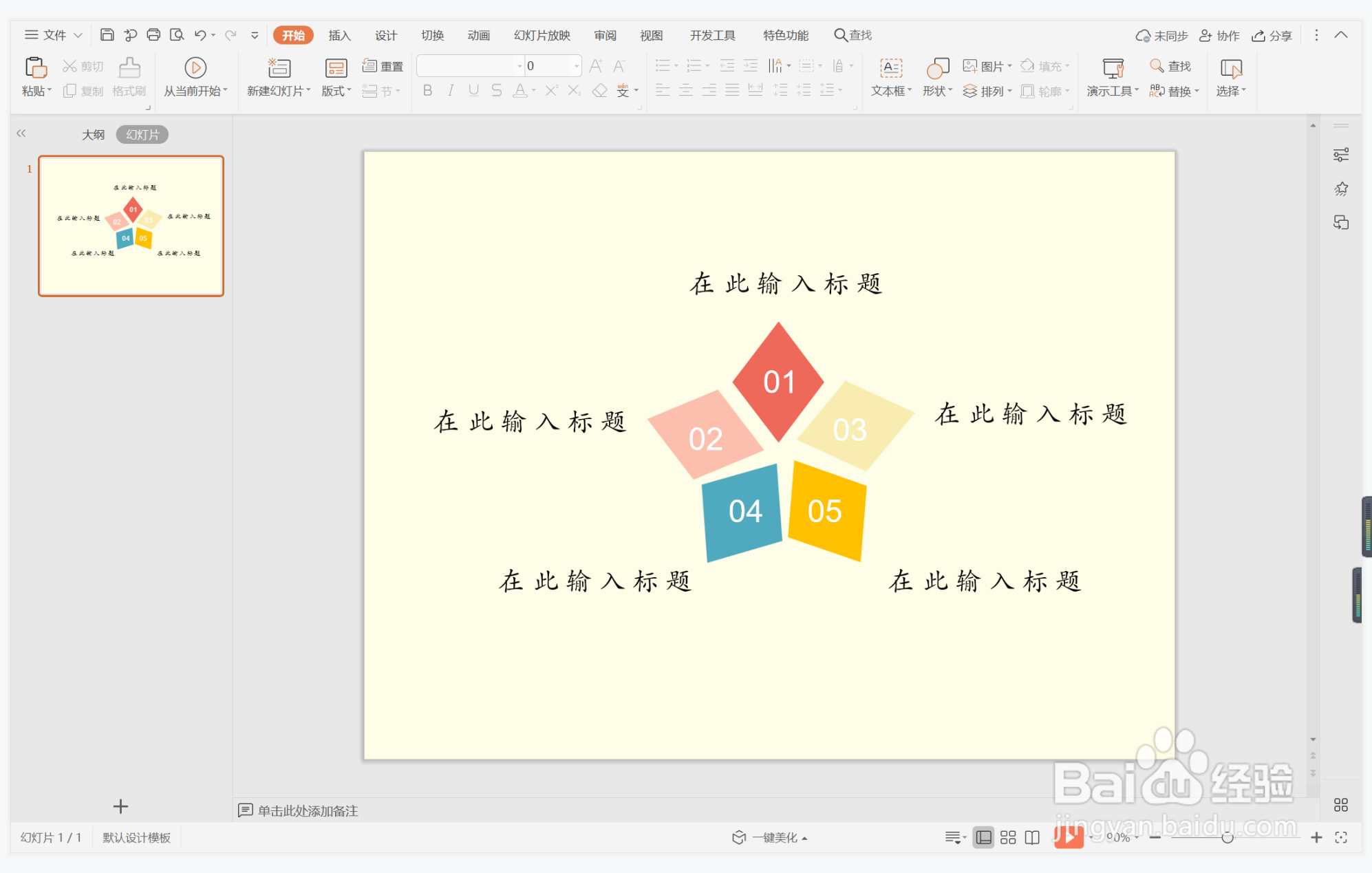Click the Print icon in quick access toolbar
The height and width of the screenshot is (873, 1372).
(x=153, y=35)
